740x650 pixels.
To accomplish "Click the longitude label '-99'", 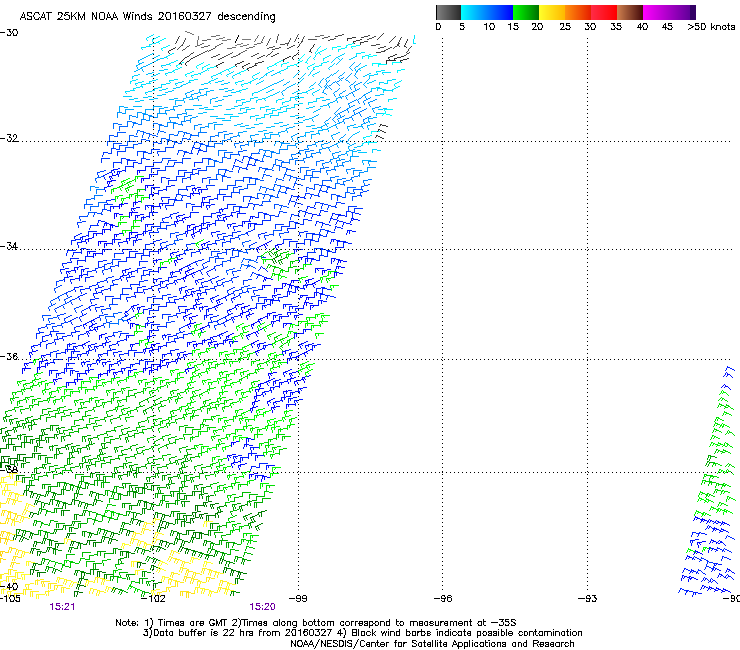I will pyautogui.click(x=298, y=599).
